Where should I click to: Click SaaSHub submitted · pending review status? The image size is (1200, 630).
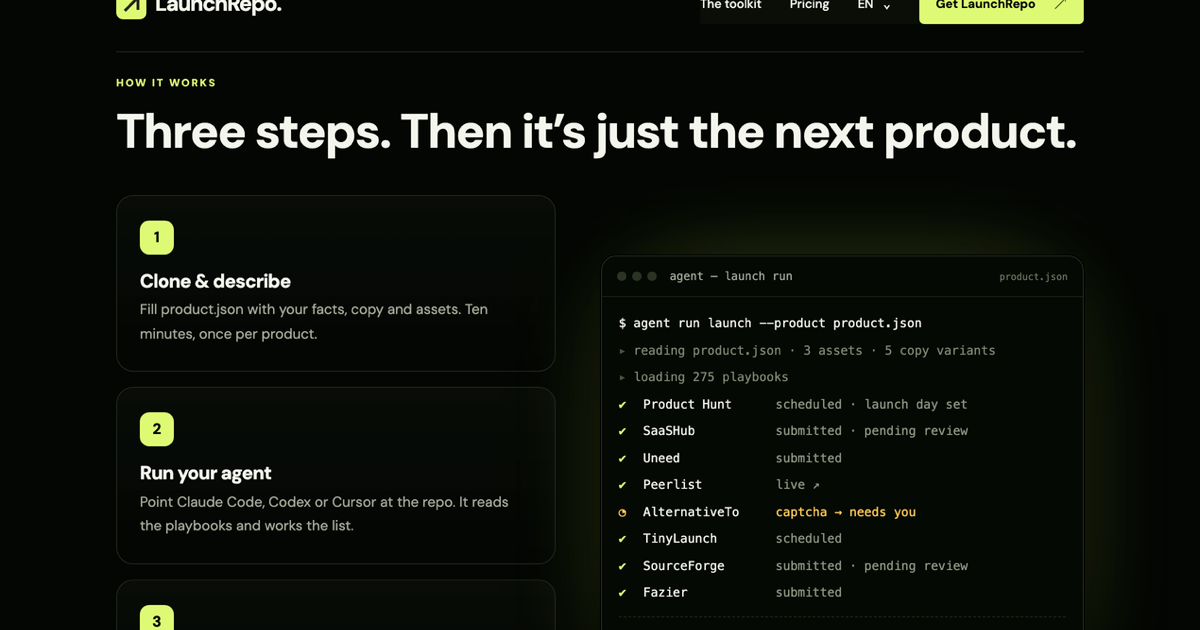point(872,431)
